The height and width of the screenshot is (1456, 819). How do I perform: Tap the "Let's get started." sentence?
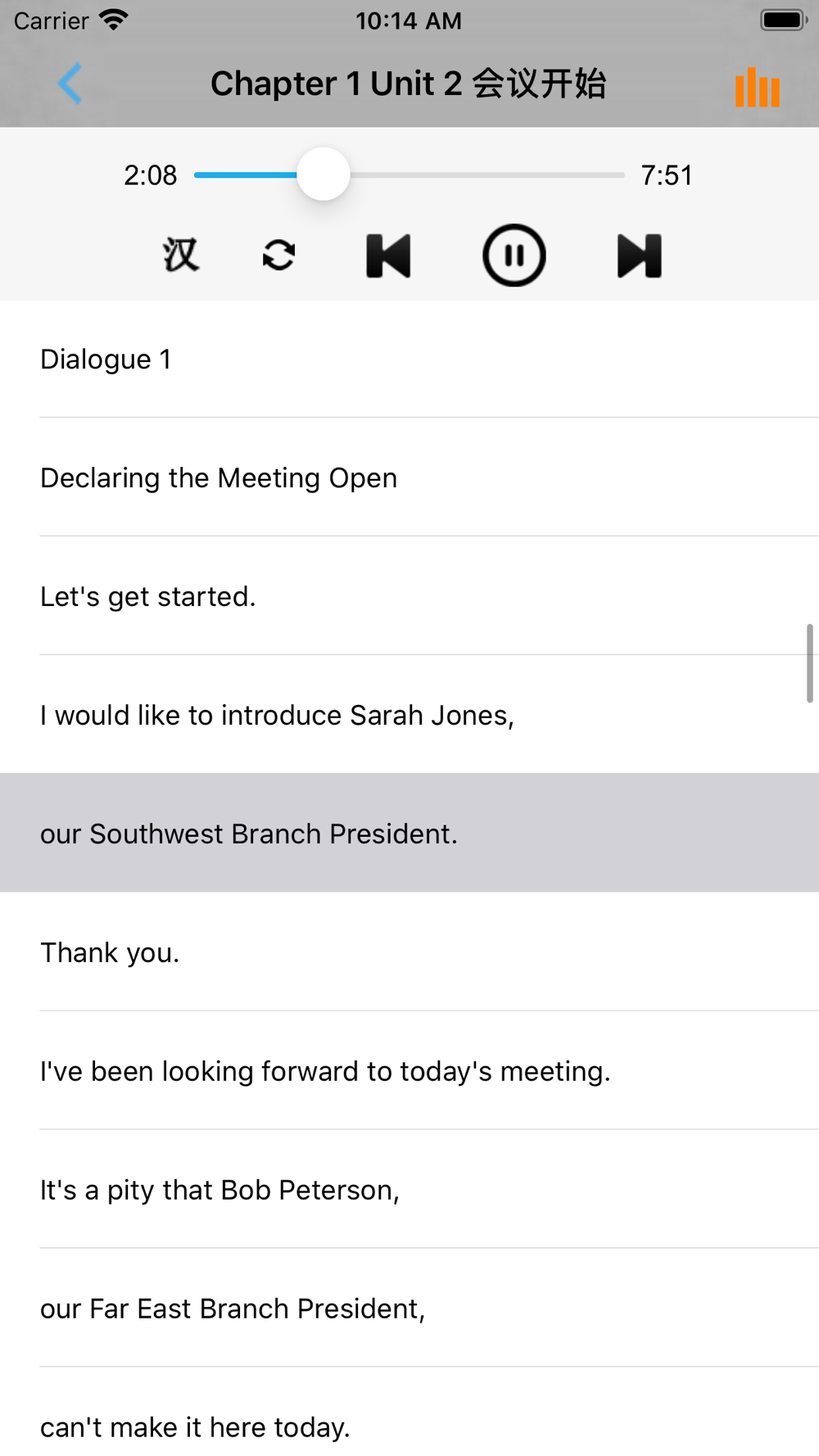coord(148,597)
